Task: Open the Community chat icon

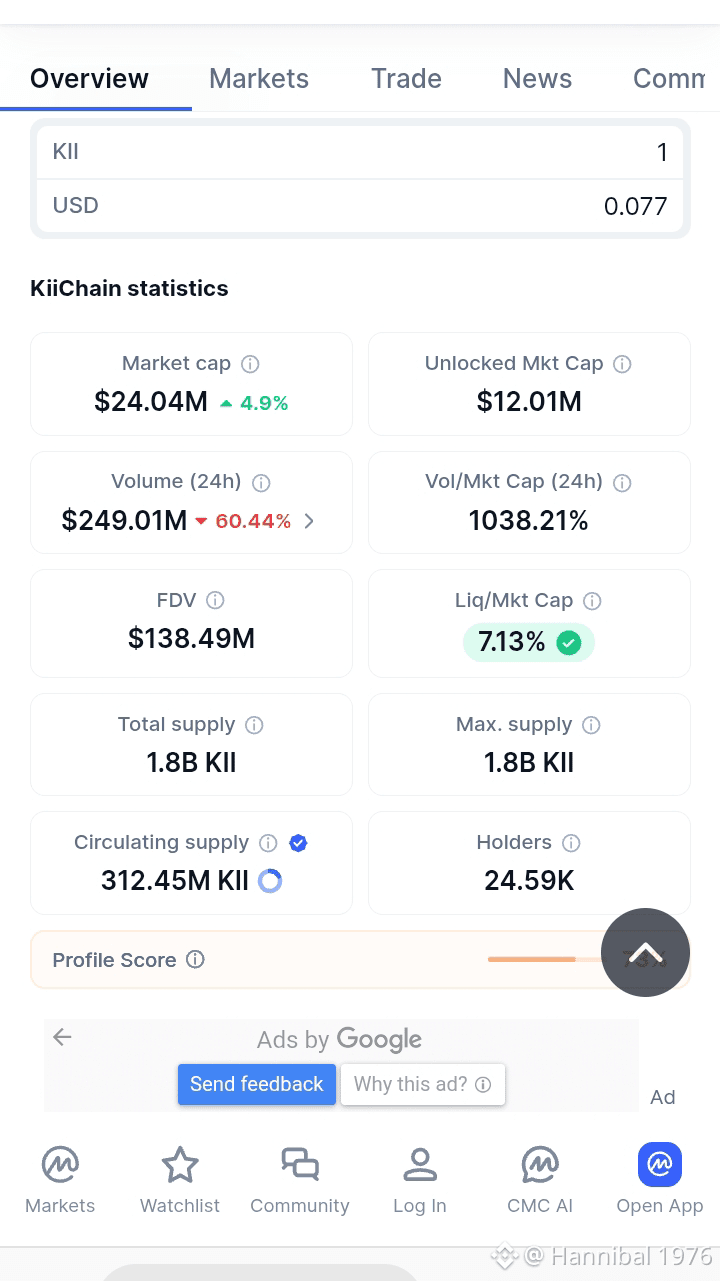Action: (300, 1165)
